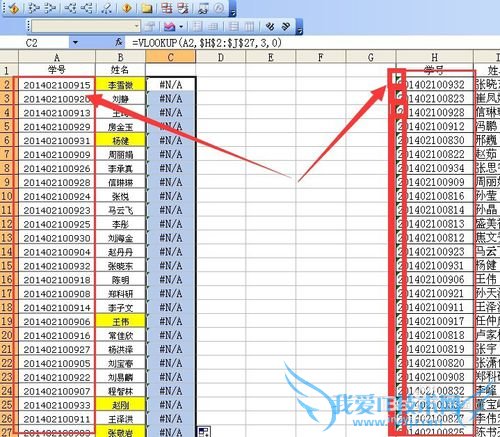500x437 pixels.
Task: Toggle the chart Legend icon
Action: tap(197, 26)
